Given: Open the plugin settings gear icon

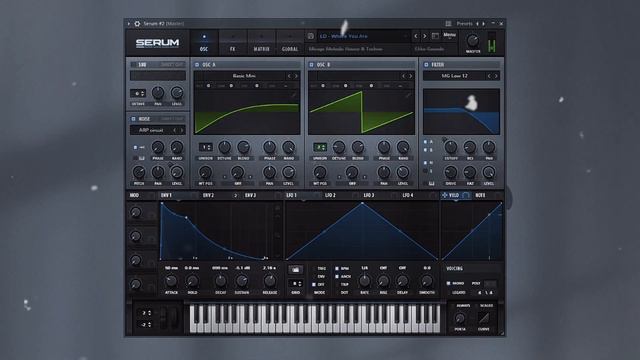Looking at the screenshot, I should [138, 24].
